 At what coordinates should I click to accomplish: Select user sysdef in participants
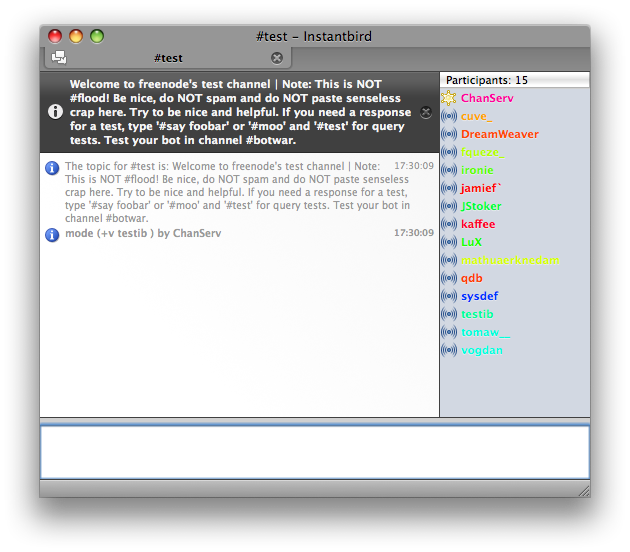(479, 296)
